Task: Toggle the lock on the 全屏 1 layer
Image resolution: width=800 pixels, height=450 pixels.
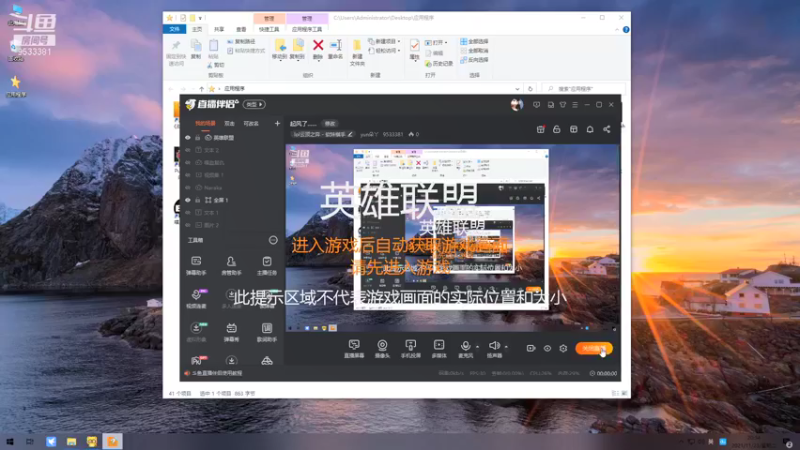Action: click(x=197, y=200)
